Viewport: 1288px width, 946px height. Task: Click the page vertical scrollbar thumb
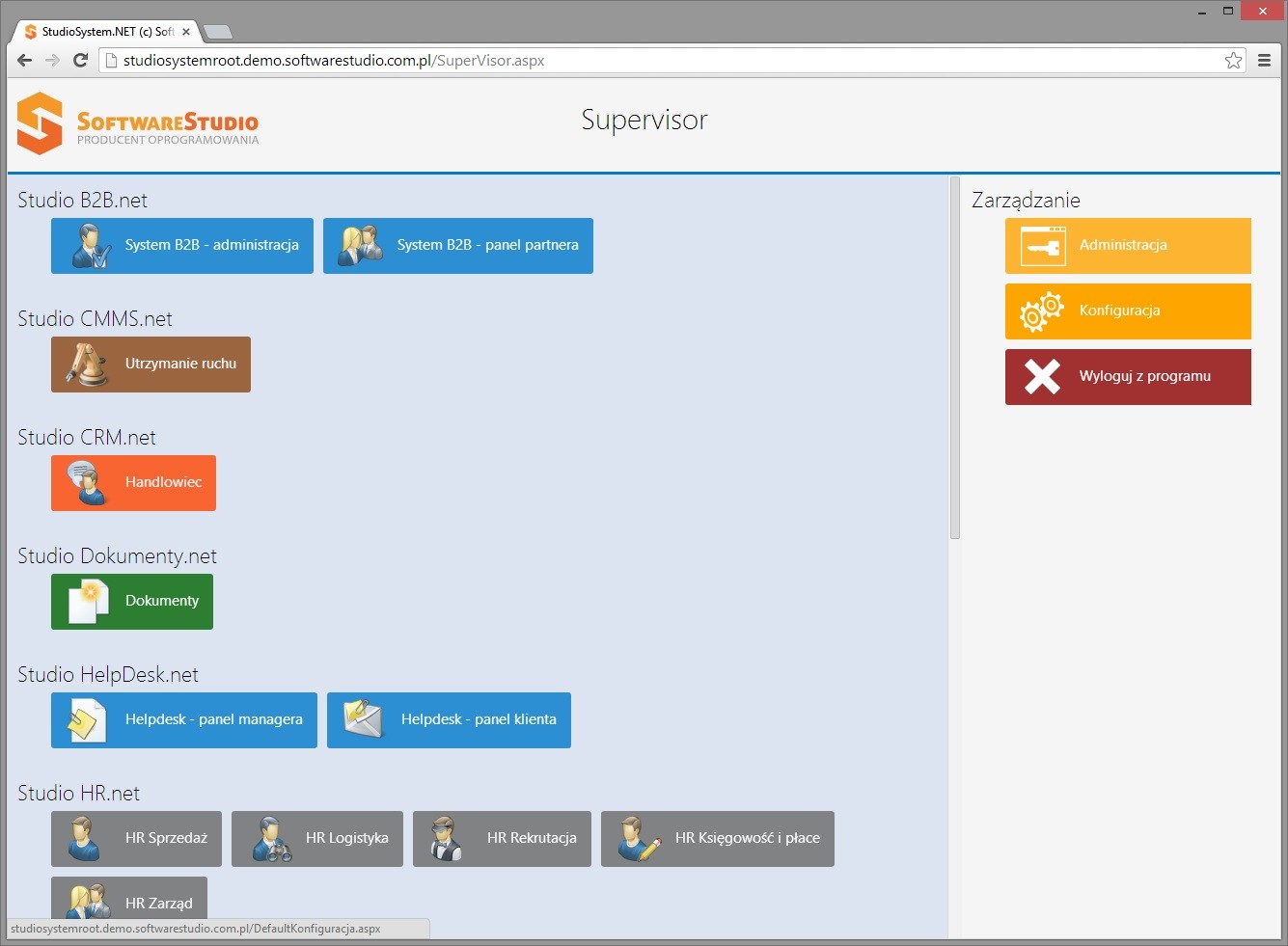coord(955,357)
